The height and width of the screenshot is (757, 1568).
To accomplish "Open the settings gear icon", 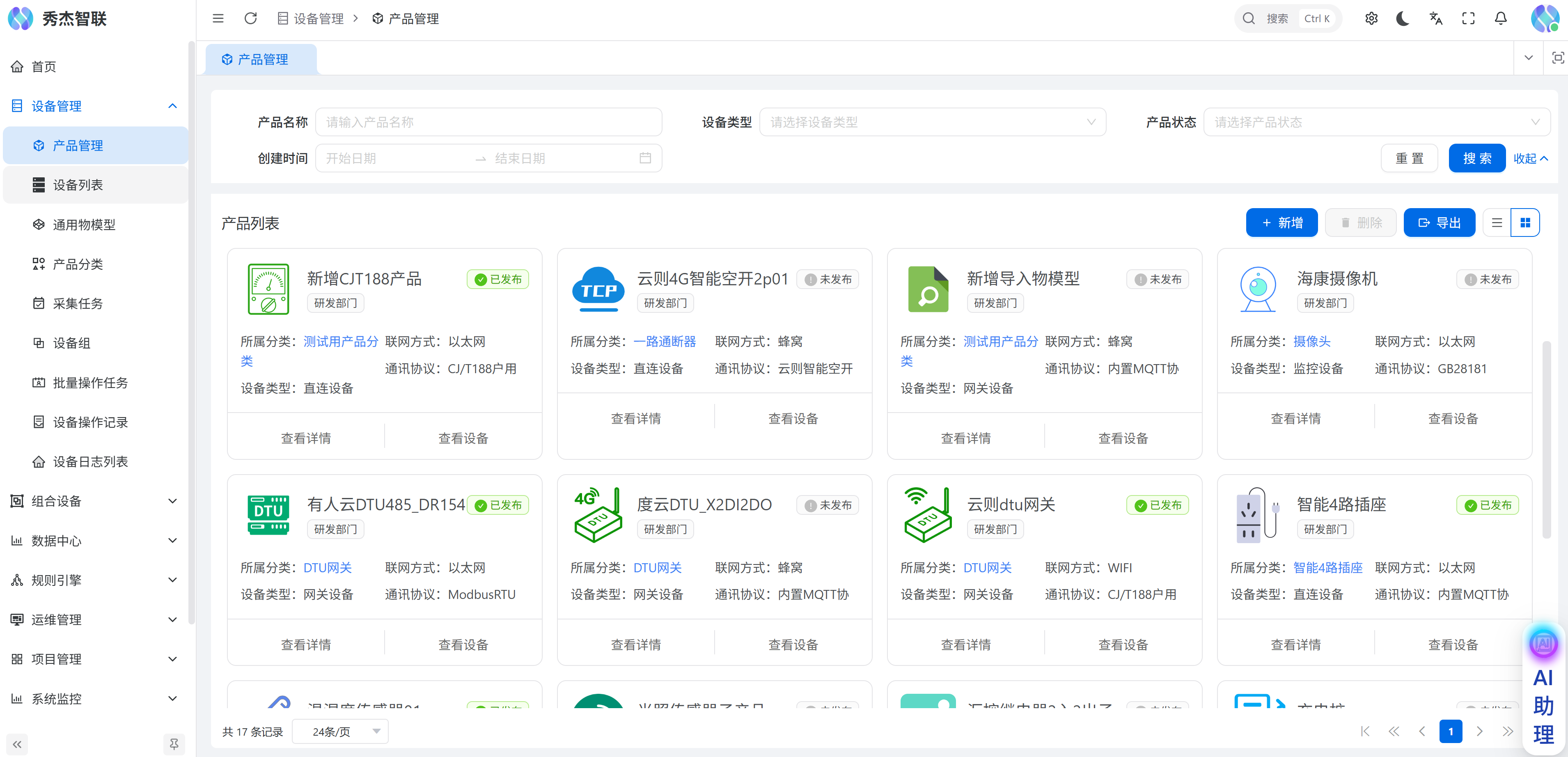I will point(1371,18).
